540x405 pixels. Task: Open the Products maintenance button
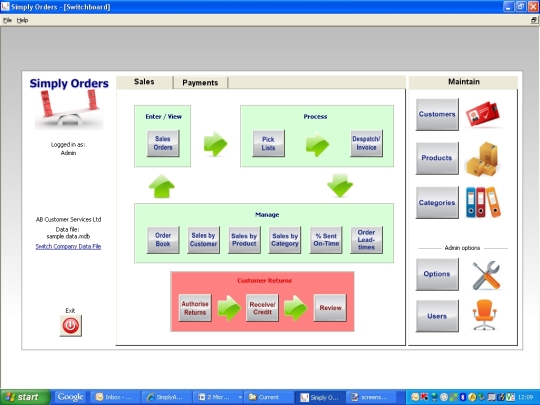(x=437, y=158)
